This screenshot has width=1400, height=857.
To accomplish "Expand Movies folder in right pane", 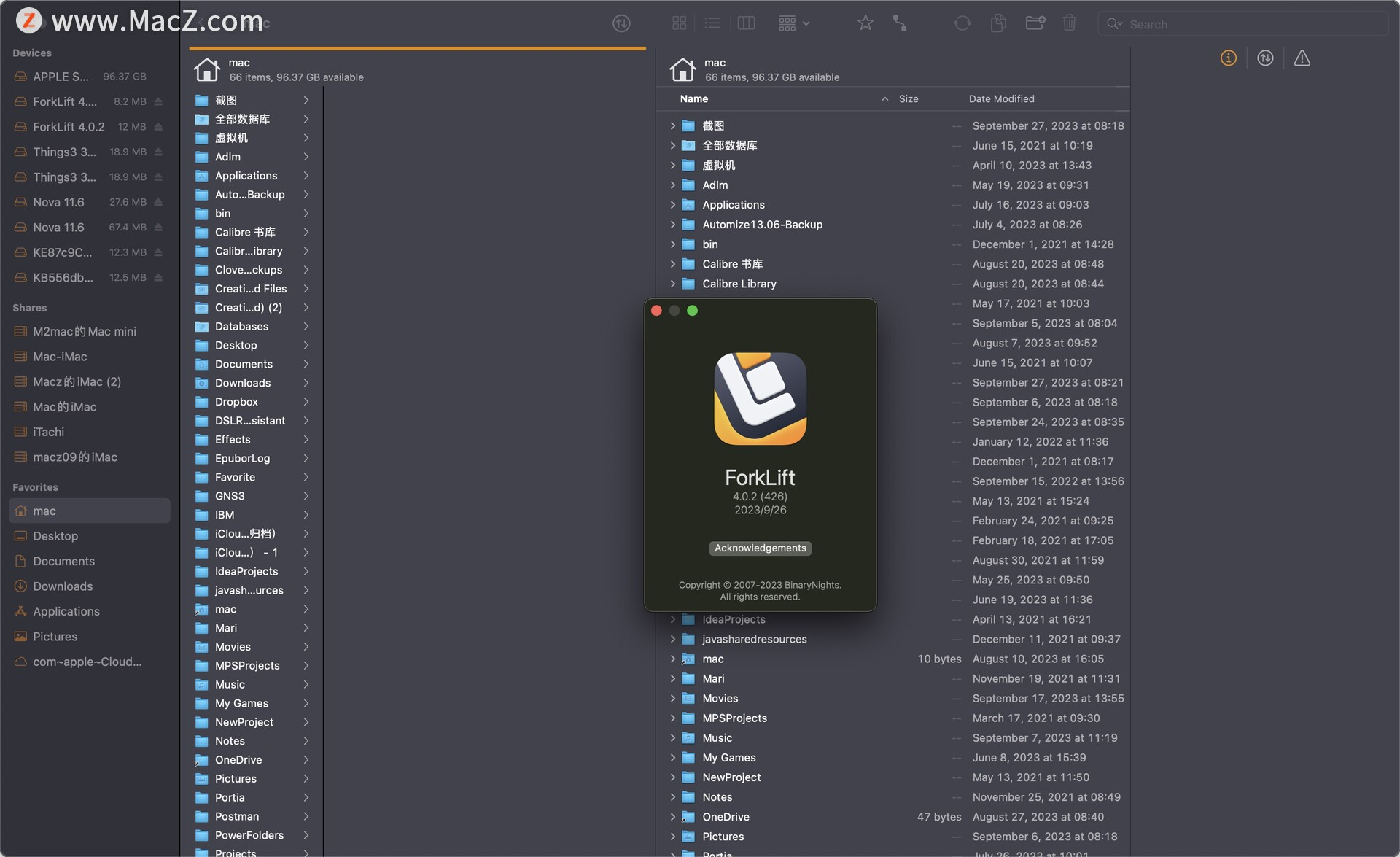I will tap(673, 699).
